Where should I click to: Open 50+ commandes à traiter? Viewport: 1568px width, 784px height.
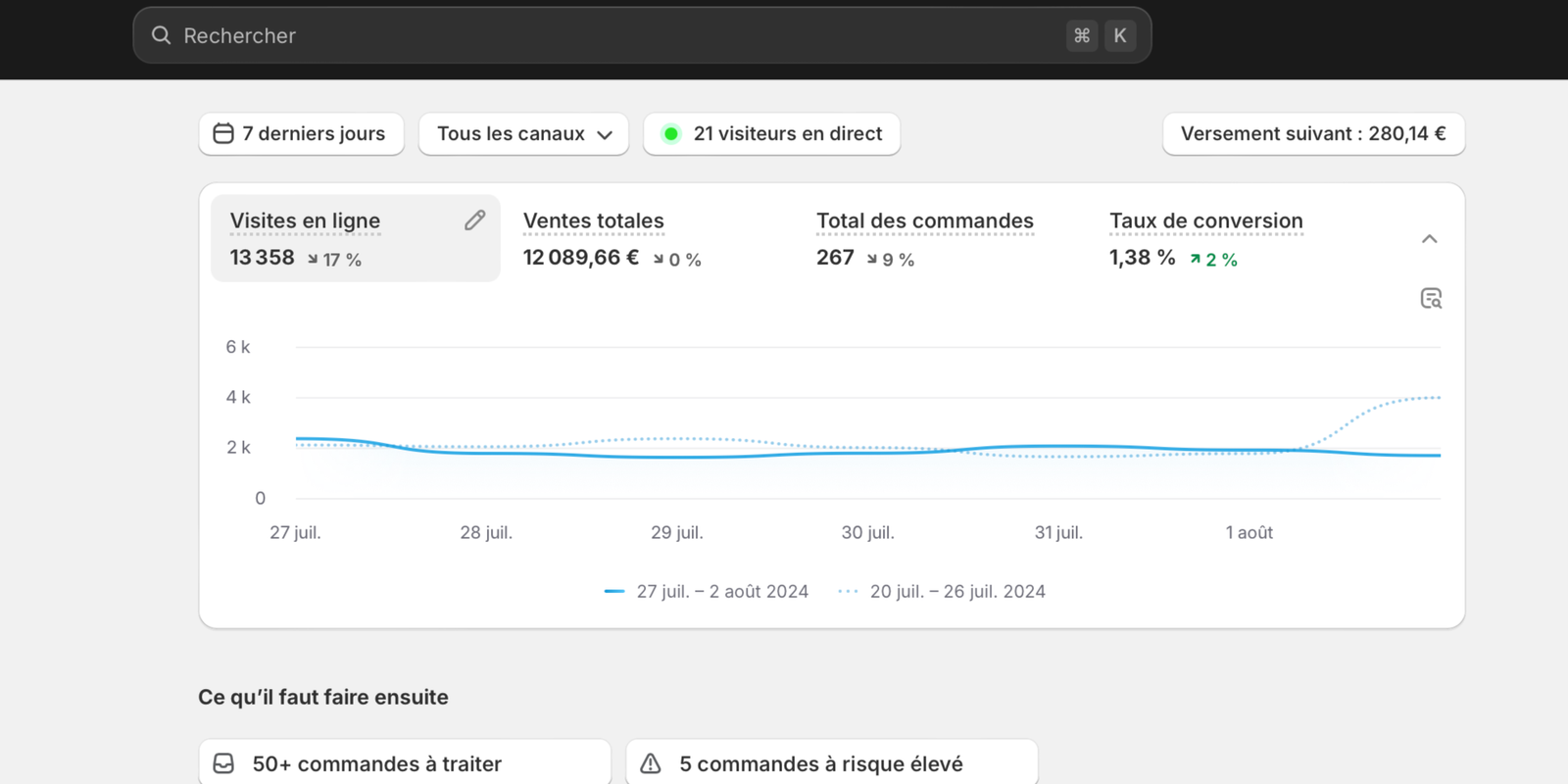tap(405, 763)
